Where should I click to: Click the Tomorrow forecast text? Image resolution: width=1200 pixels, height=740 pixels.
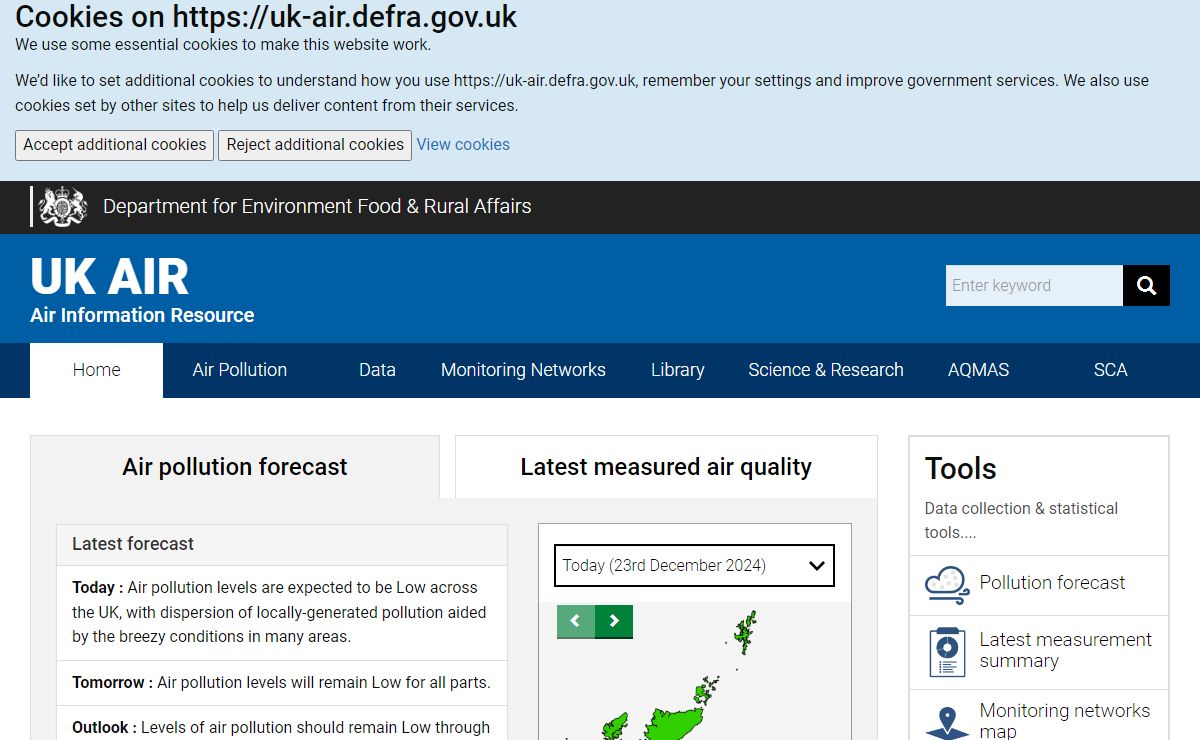click(281, 683)
